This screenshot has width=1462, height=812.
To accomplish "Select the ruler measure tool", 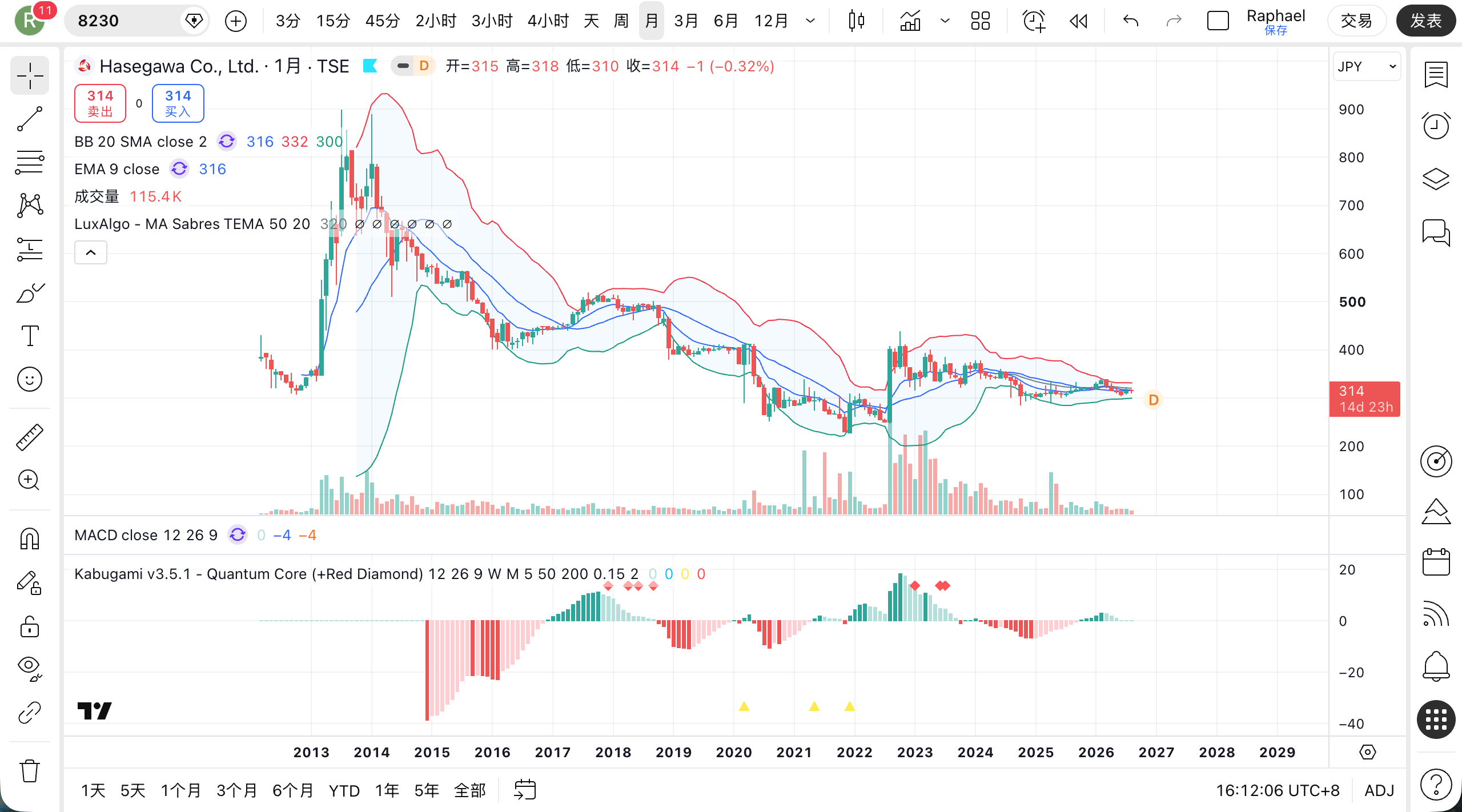I will [30, 437].
